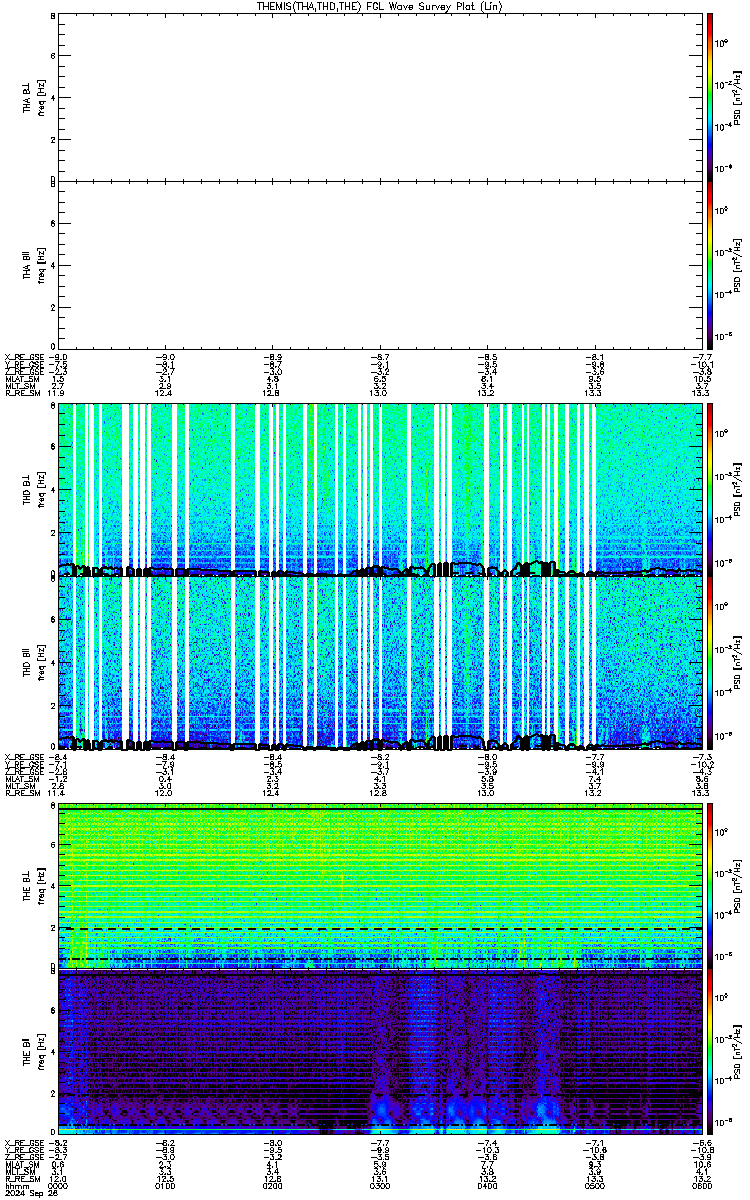Click the THD B-parallel PSD color bar
Image resolution: width=750 pixels, height=1200 pixels.
710,663
